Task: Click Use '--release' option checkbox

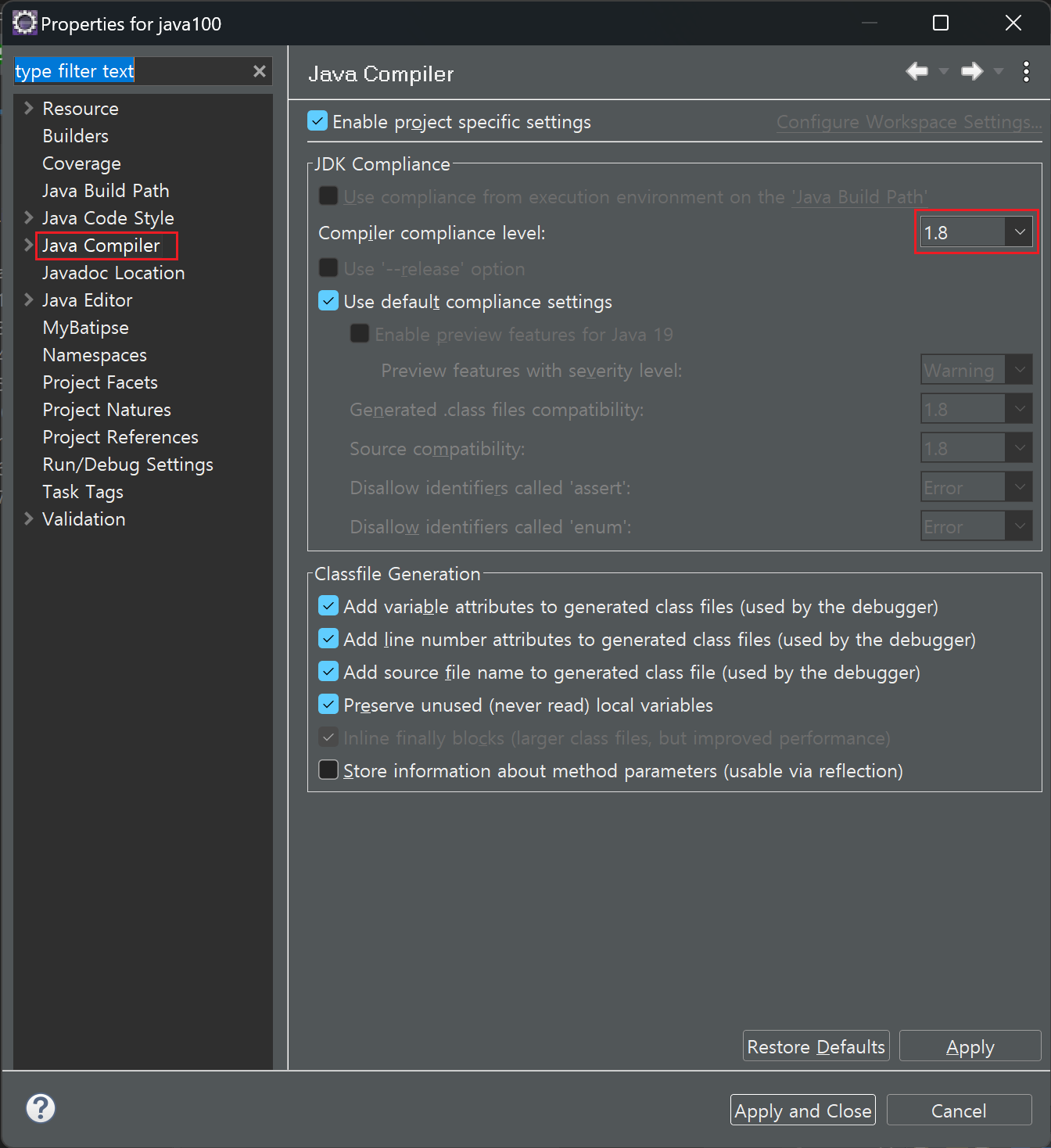Action: pos(328,268)
